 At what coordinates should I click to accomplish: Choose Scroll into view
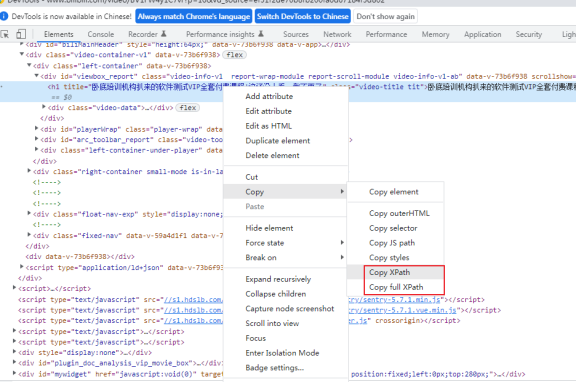coord(285,323)
